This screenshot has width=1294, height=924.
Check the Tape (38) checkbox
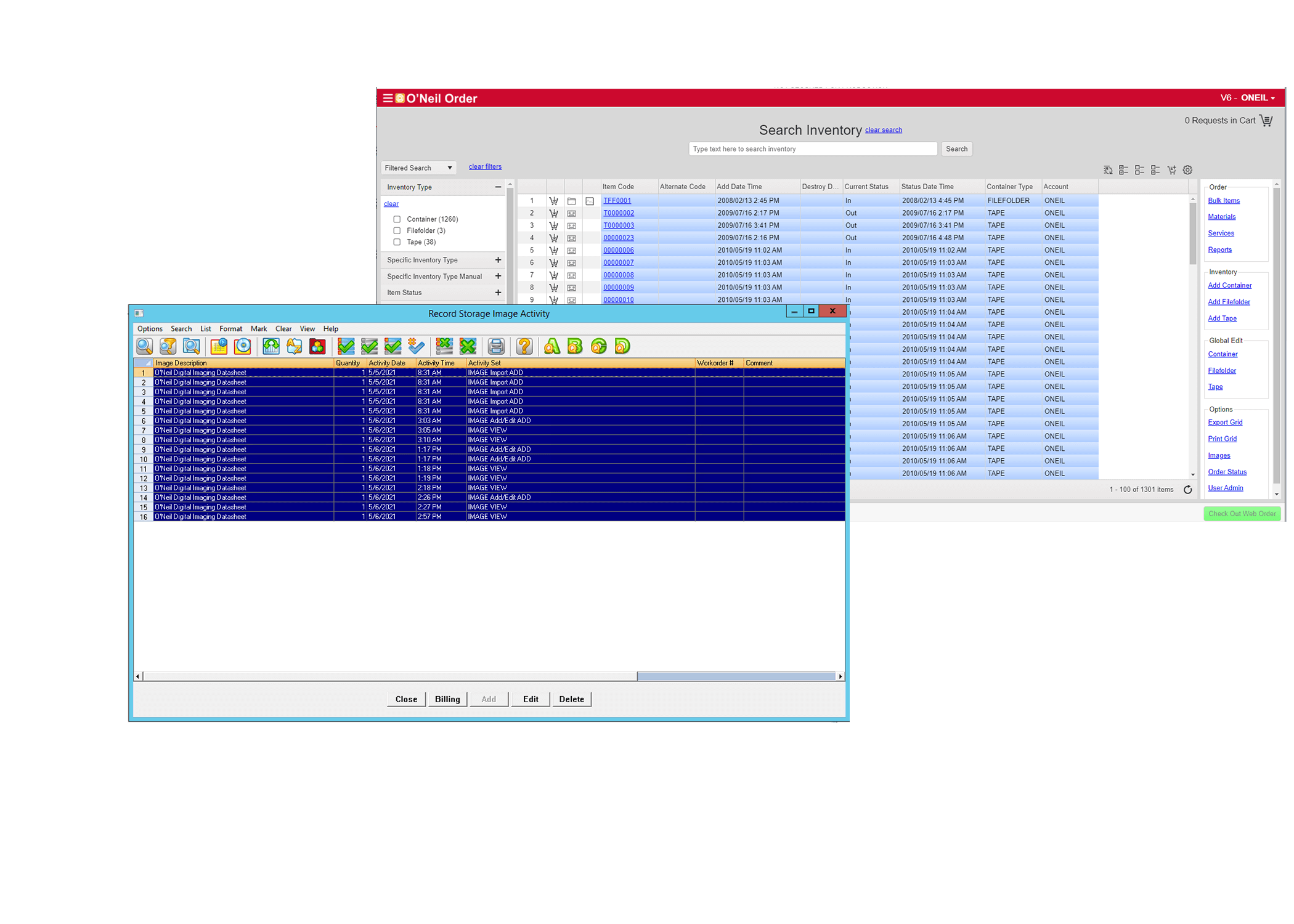click(397, 242)
